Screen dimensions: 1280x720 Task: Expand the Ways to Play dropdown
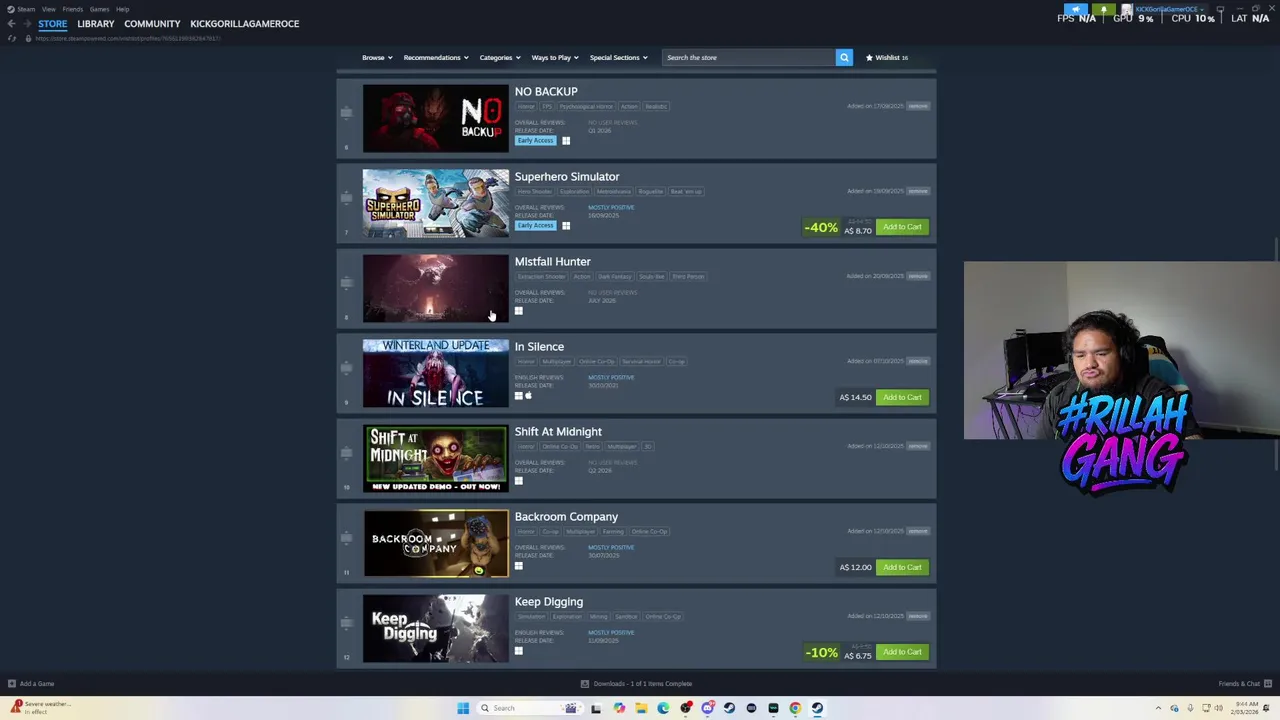(x=555, y=57)
